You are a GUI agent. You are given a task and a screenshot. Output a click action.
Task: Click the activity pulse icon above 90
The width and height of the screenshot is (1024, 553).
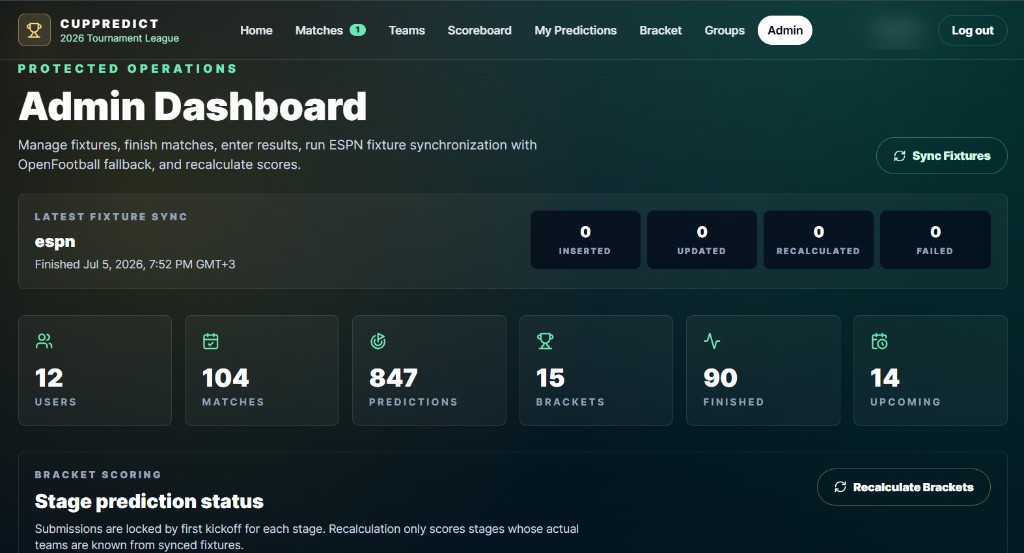712,341
